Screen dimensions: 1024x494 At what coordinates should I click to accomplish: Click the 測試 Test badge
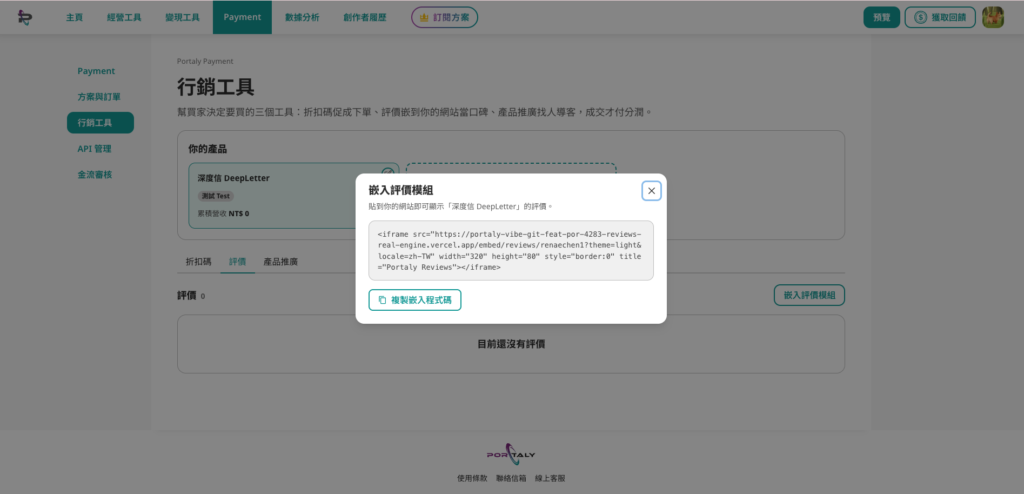click(x=216, y=196)
